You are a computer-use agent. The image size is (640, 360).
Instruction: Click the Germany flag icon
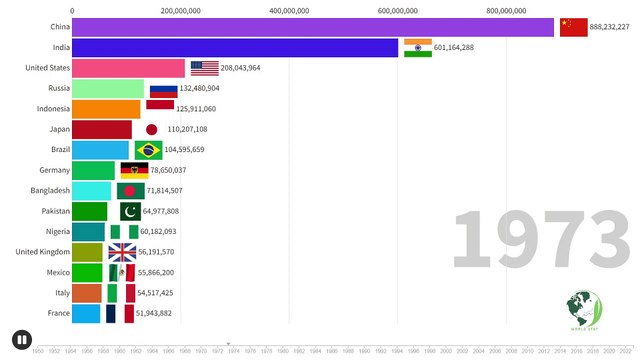135,170
